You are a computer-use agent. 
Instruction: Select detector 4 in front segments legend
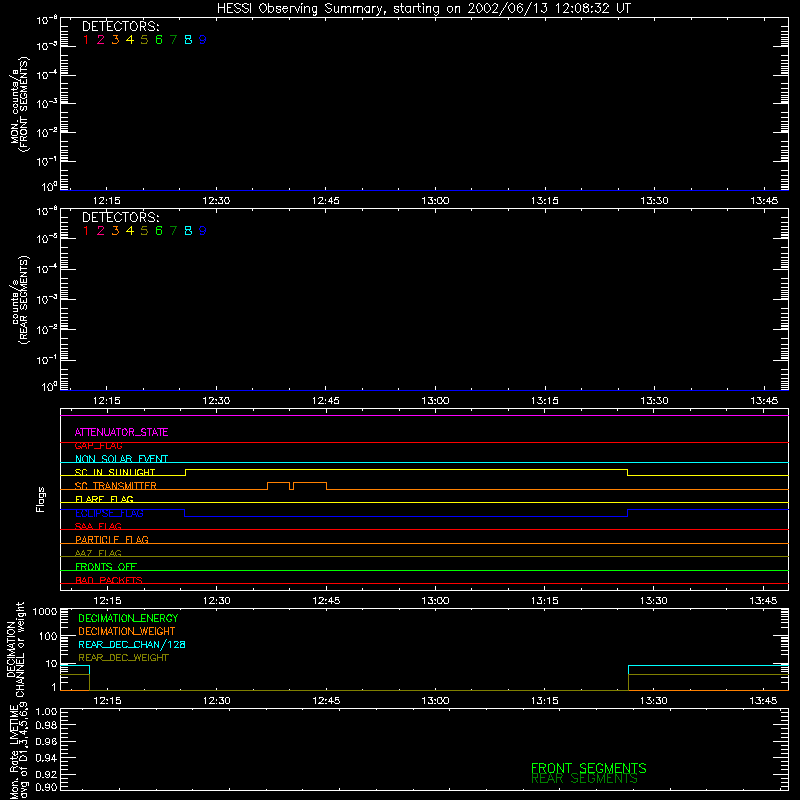point(130,40)
